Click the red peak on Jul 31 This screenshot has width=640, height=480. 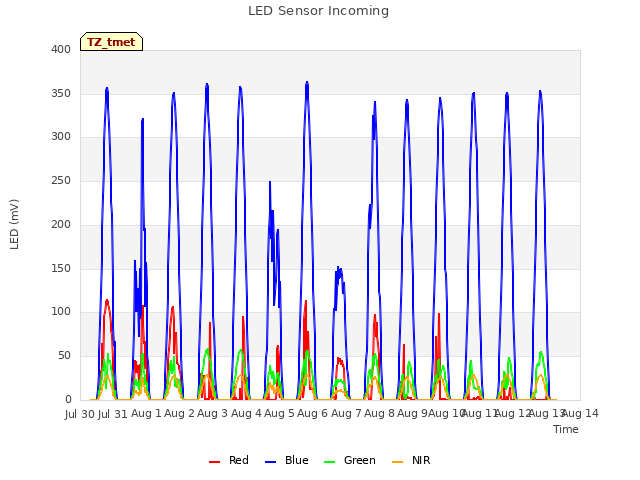(107, 301)
